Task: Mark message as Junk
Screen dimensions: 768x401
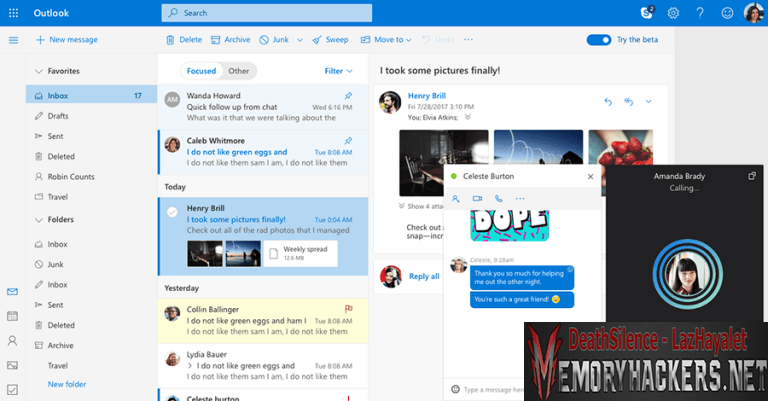Action: 274,40
